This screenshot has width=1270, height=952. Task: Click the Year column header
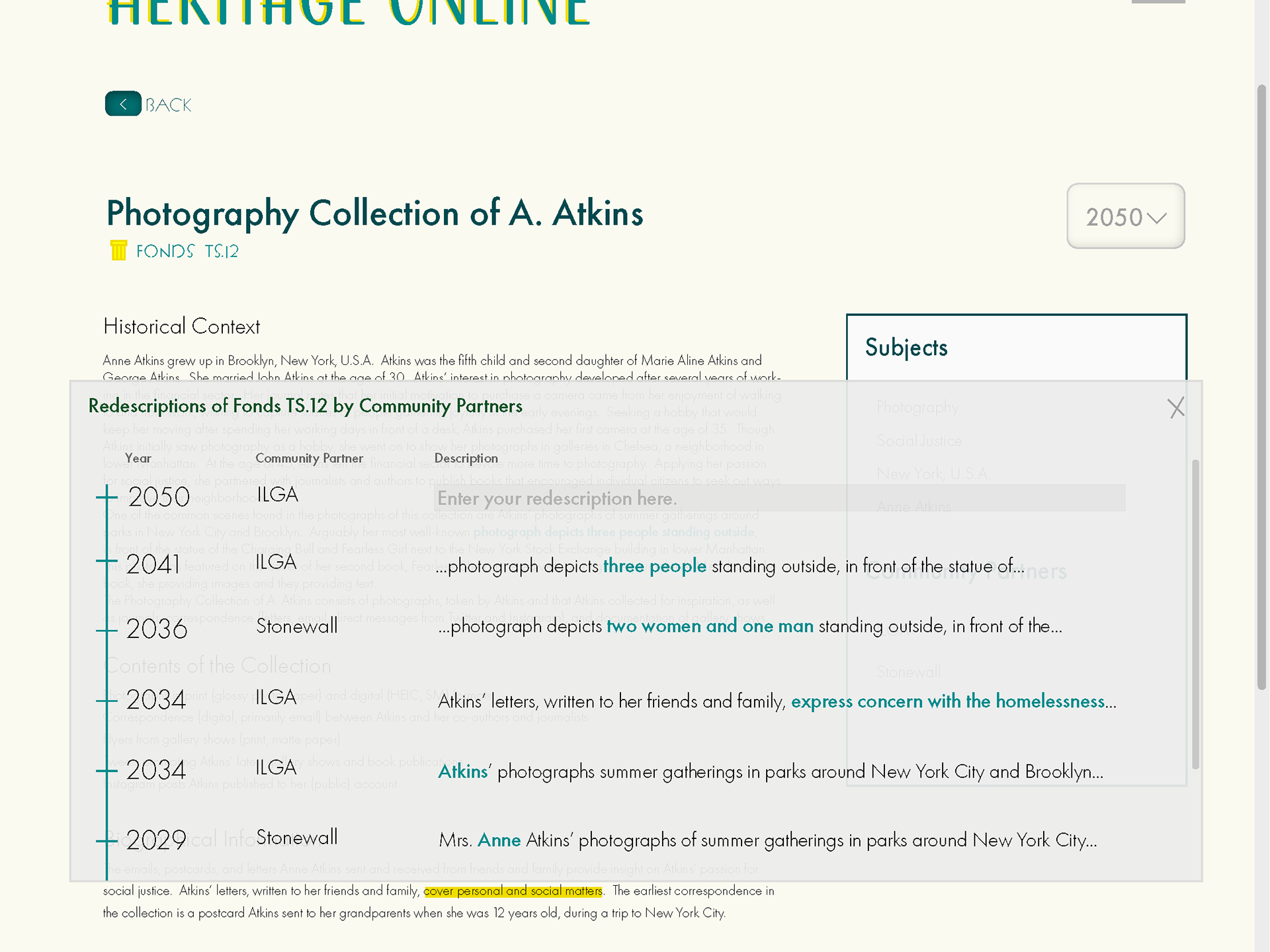(138, 458)
